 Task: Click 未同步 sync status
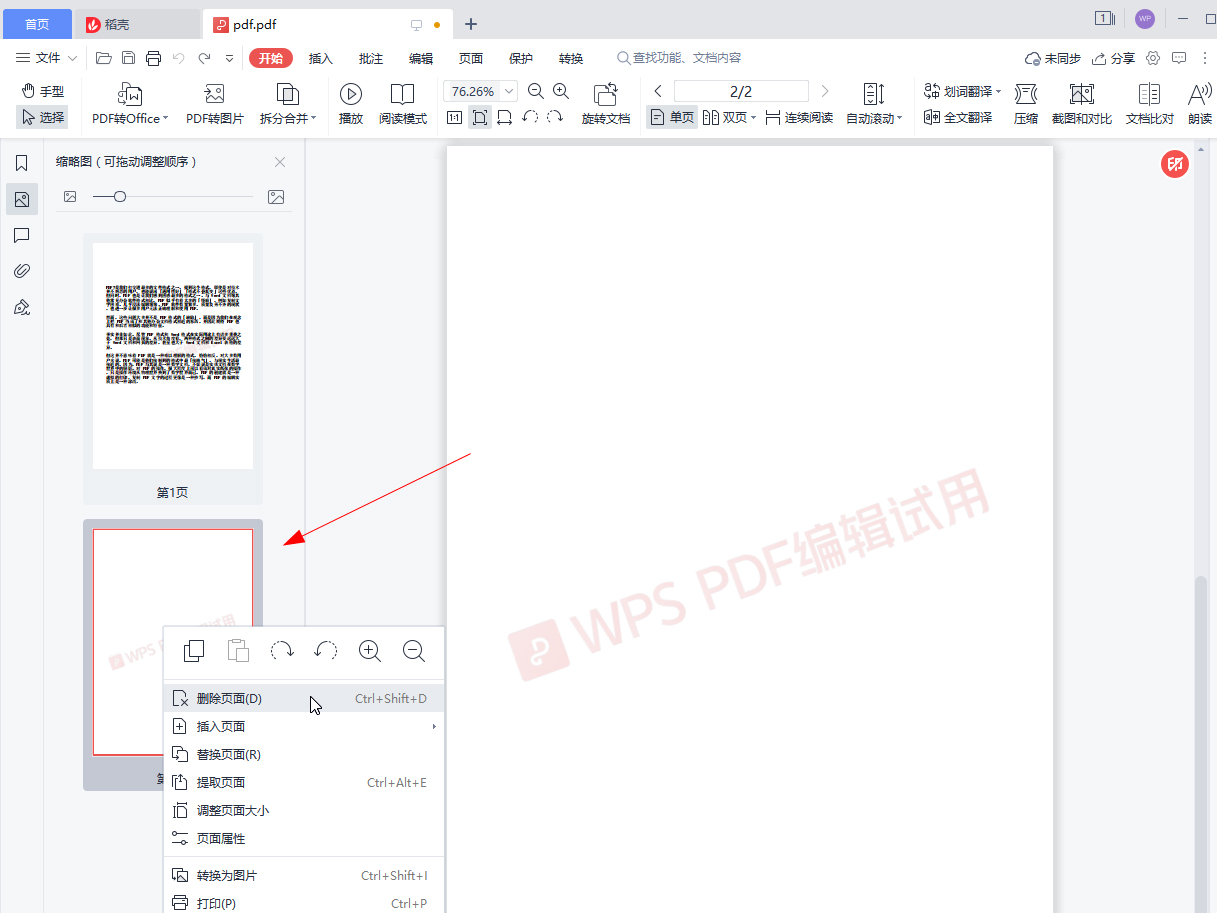click(1053, 58)
